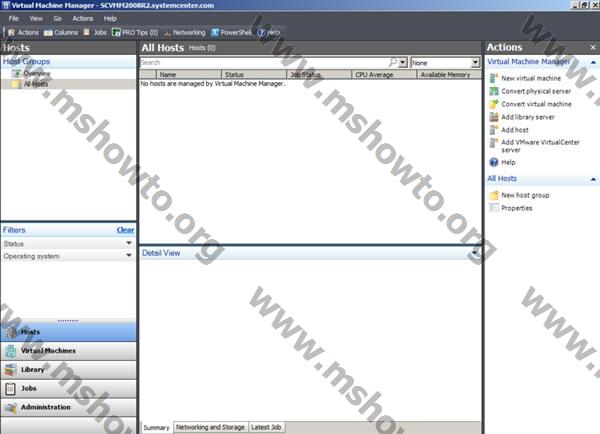Sort by the Status column header
The image size is (600, 434).
point(254,75)
